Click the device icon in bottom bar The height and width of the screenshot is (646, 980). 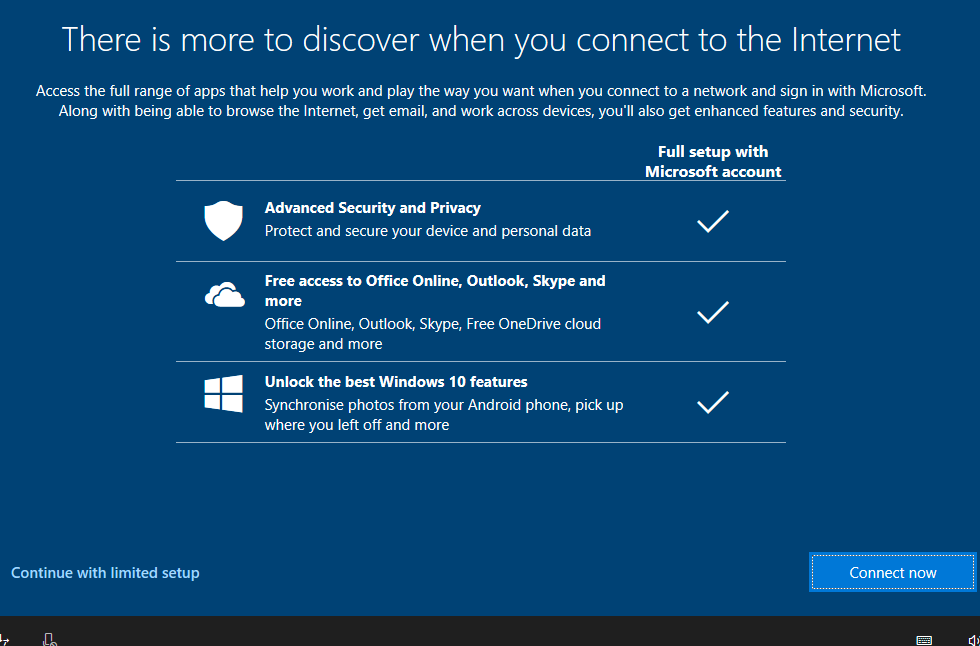tap(50, 639)
